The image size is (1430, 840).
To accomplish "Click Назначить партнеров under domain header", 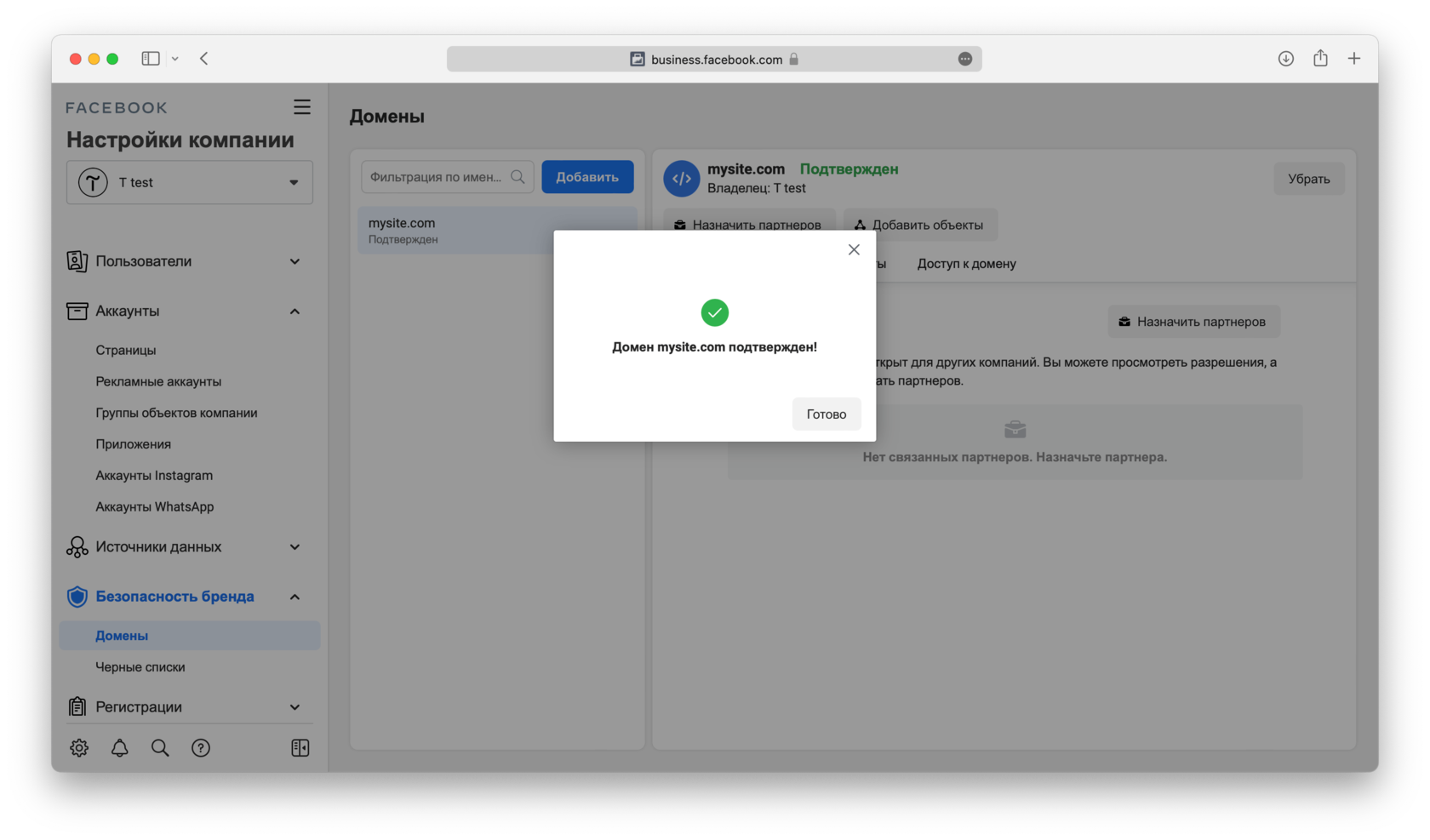I will click(748, 225).
